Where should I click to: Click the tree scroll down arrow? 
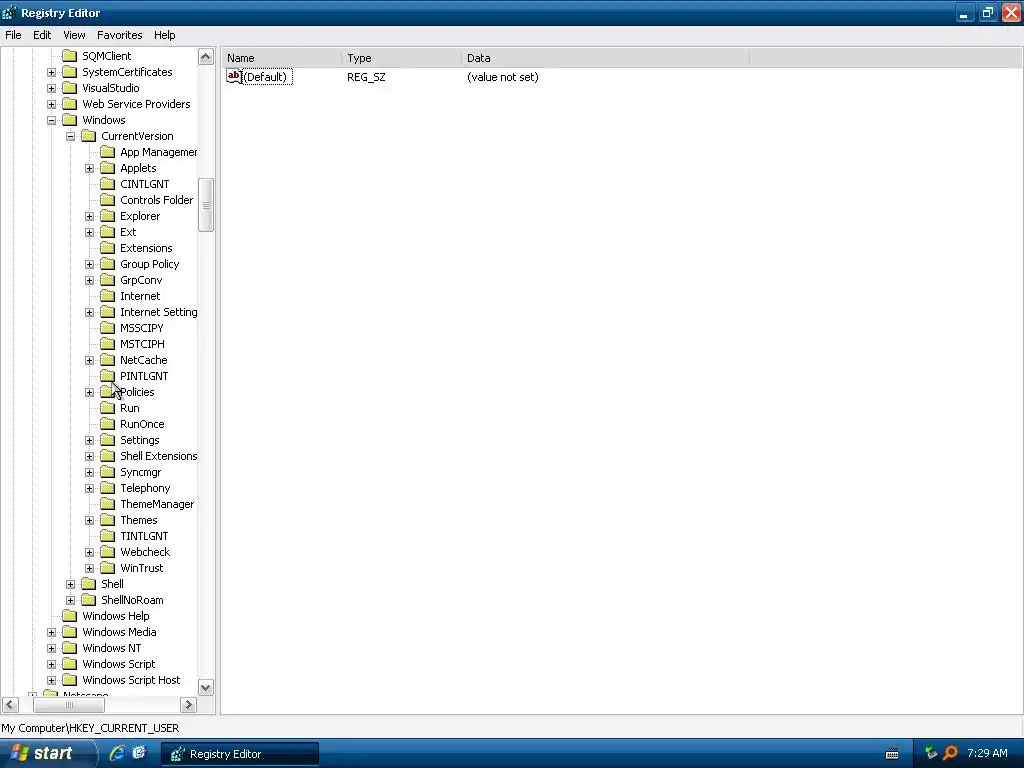point(206,688)
